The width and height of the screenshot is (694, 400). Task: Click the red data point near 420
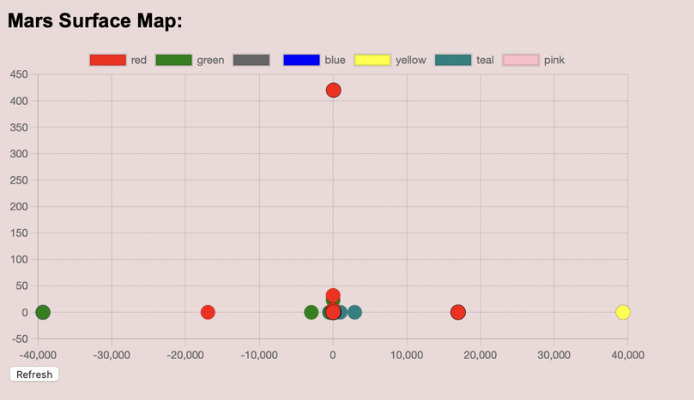pyautogui.click(x=333, y=90)
